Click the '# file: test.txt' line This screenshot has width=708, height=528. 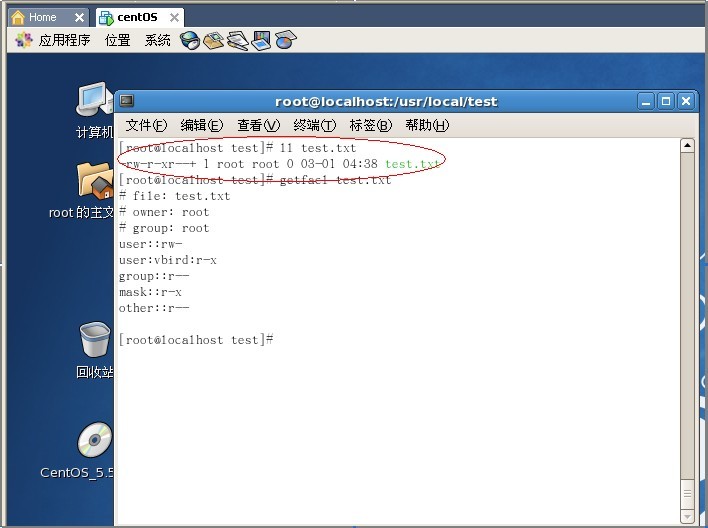(x=175, y=196)
